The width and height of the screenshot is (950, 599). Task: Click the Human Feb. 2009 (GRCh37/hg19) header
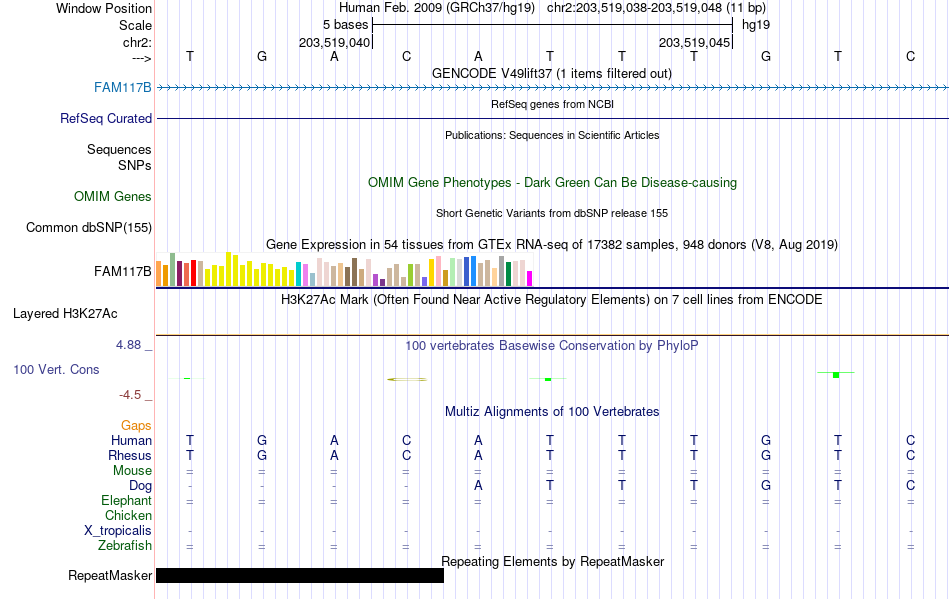[x=437, y=8]
